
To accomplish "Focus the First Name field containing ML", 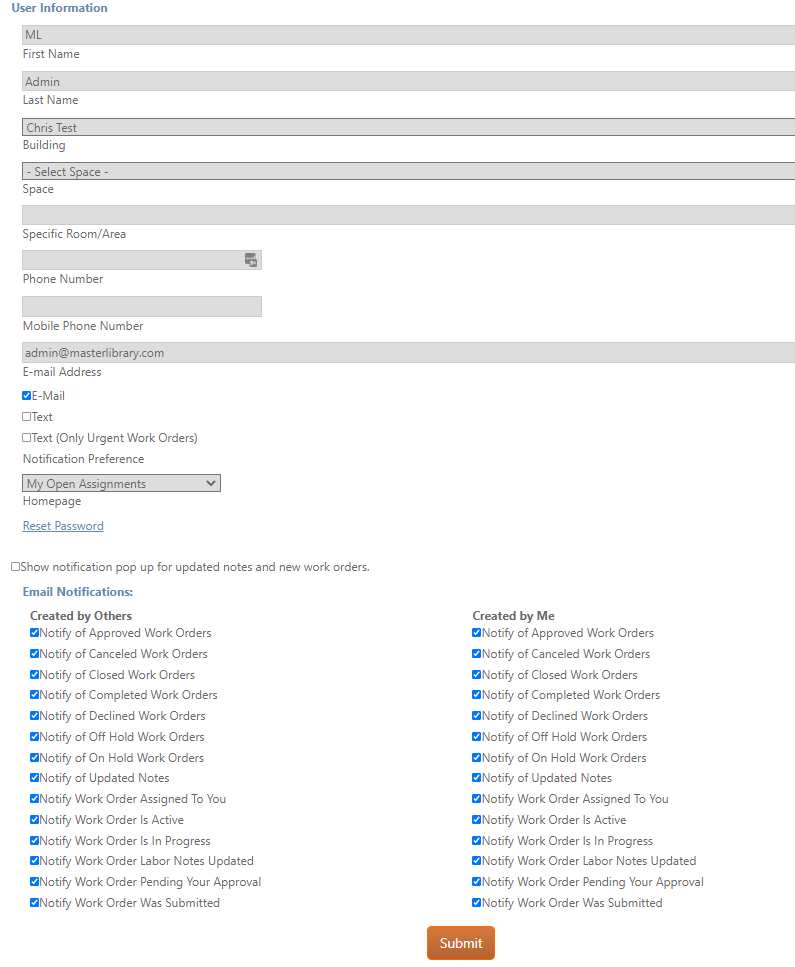I will (x=408, y=35).
